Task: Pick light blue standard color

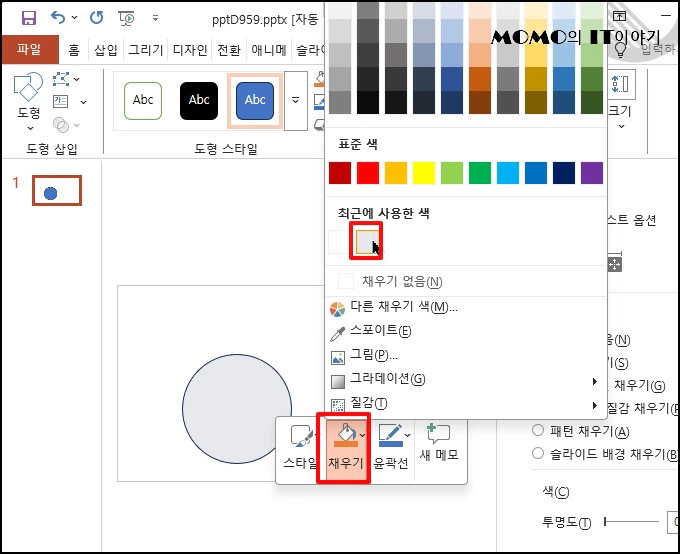Action: click(508, 173)
